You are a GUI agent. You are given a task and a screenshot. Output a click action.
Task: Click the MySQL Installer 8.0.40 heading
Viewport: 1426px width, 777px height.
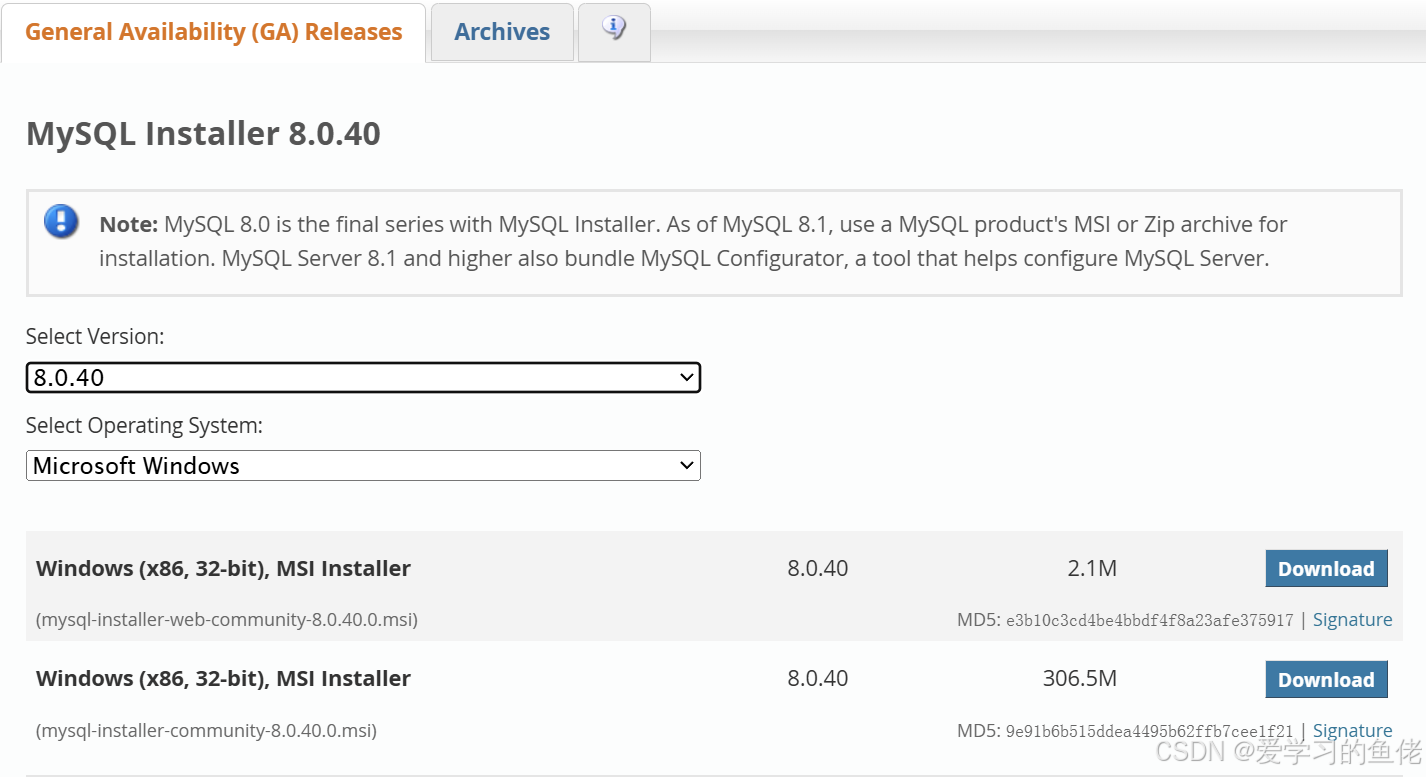[203, 134]
